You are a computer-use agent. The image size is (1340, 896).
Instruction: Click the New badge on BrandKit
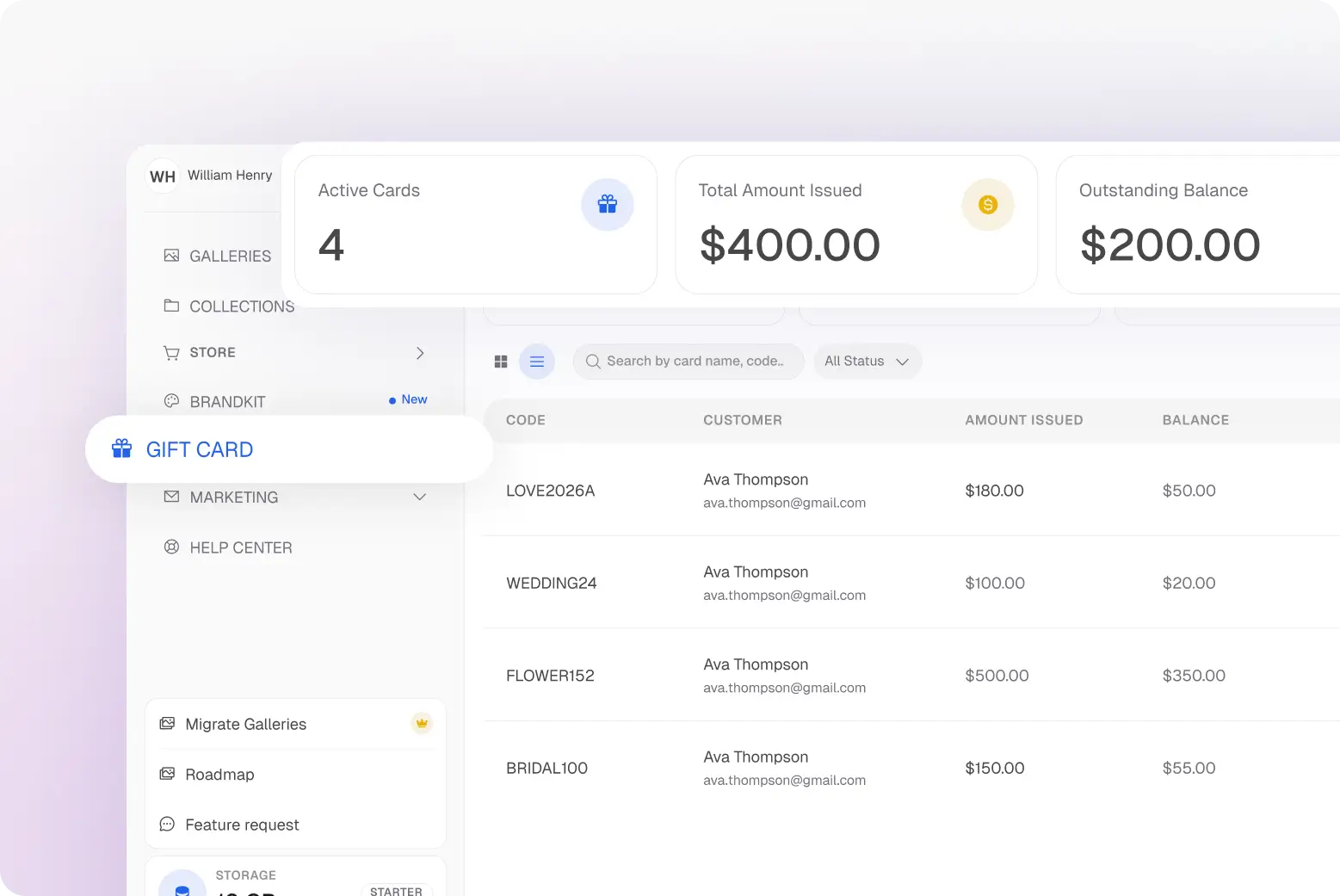click(408, 399)
